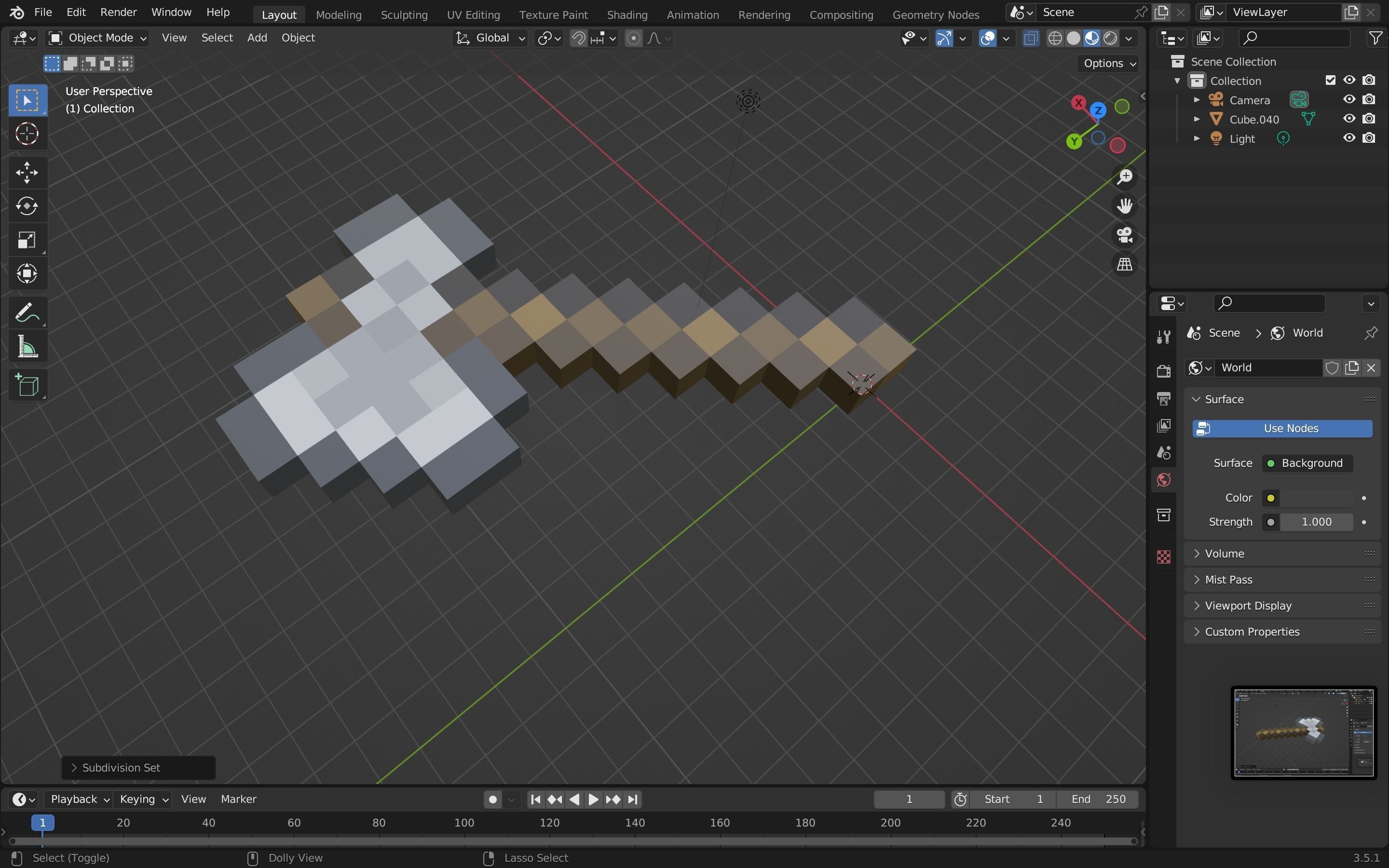Expand the Viewport Display panel
Viewport: 1389px width, 868px height.
[x=1282, y=606]
